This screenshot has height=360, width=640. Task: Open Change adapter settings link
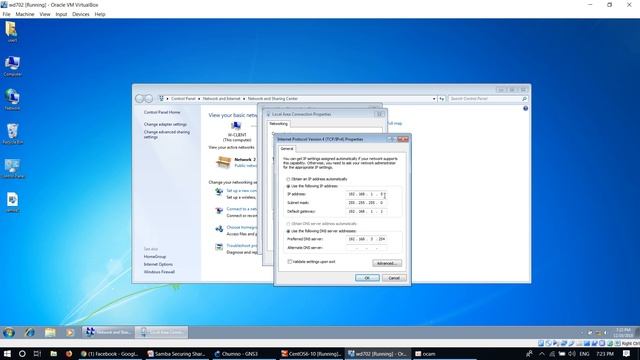(165, 124)
